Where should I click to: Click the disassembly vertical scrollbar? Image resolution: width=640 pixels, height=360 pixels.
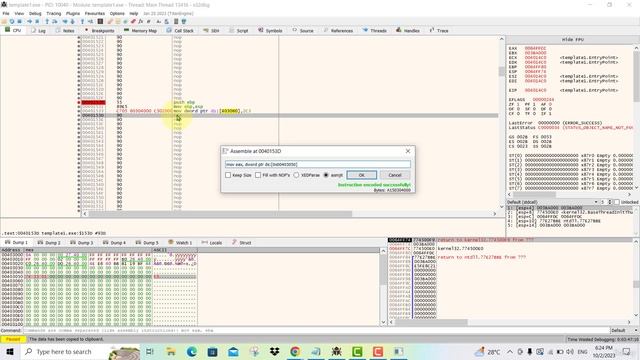pos(502,122)
